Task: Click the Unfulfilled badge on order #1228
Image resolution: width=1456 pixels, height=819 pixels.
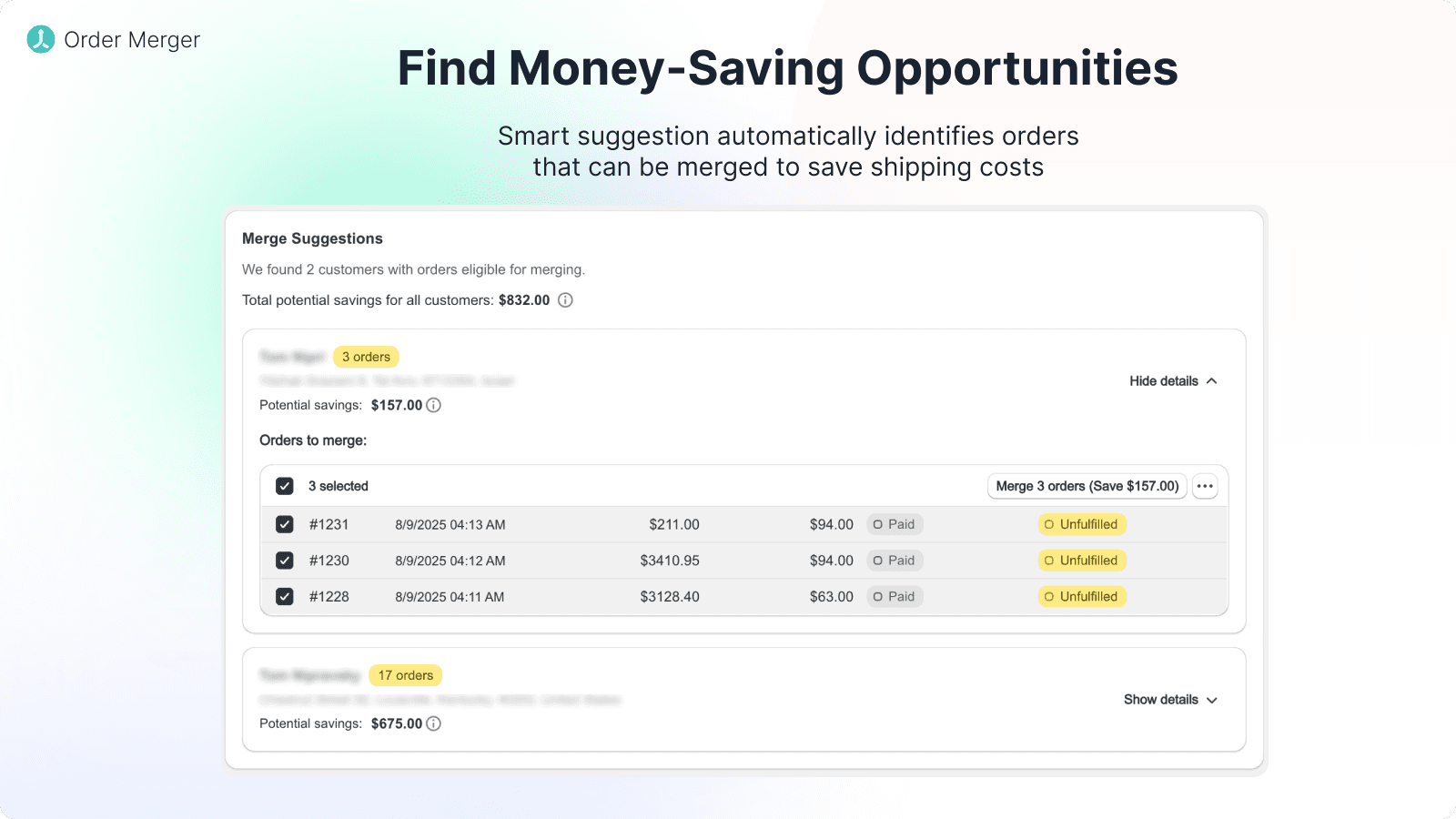Action: pyautogui.click(x=1082, y=596)
